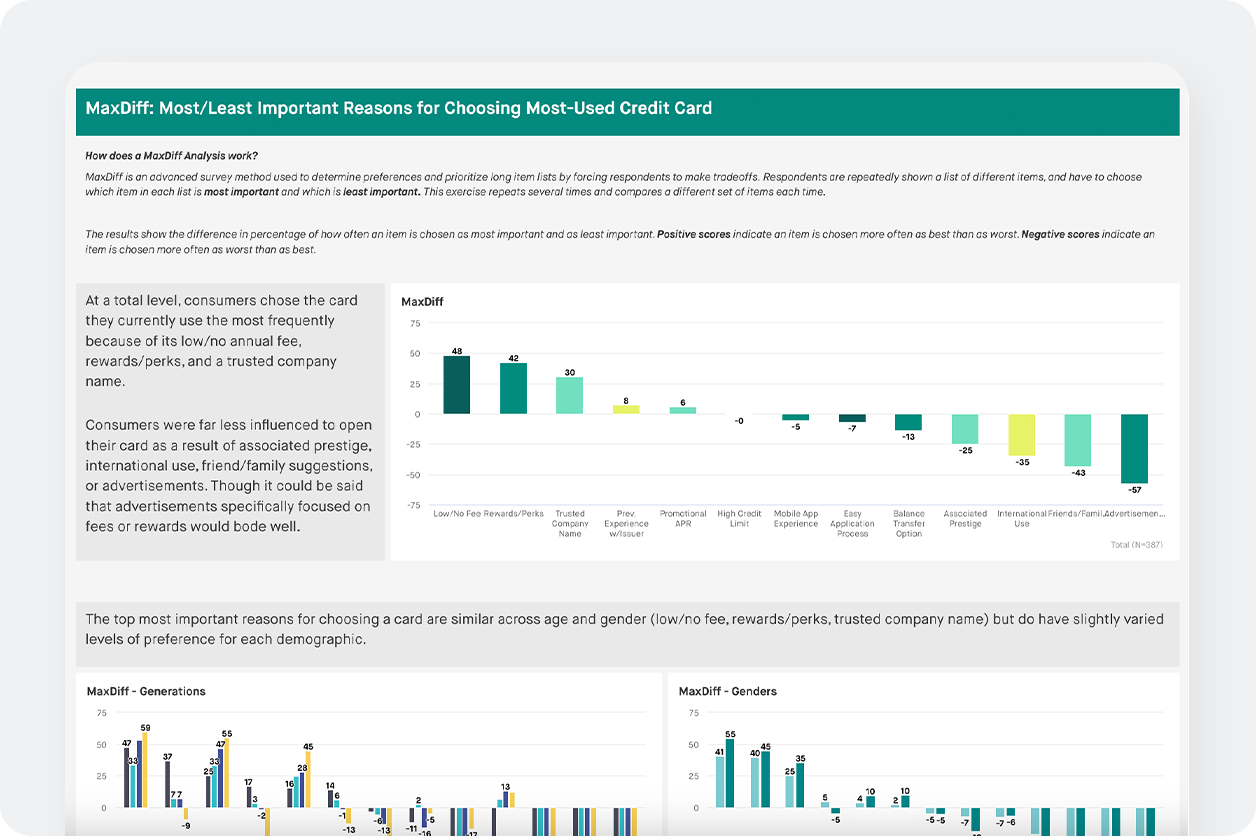The image size is (1256, 836).
Task: Click the insight text starting 'Consumers were far less influenced'
Action: [228, 476]
